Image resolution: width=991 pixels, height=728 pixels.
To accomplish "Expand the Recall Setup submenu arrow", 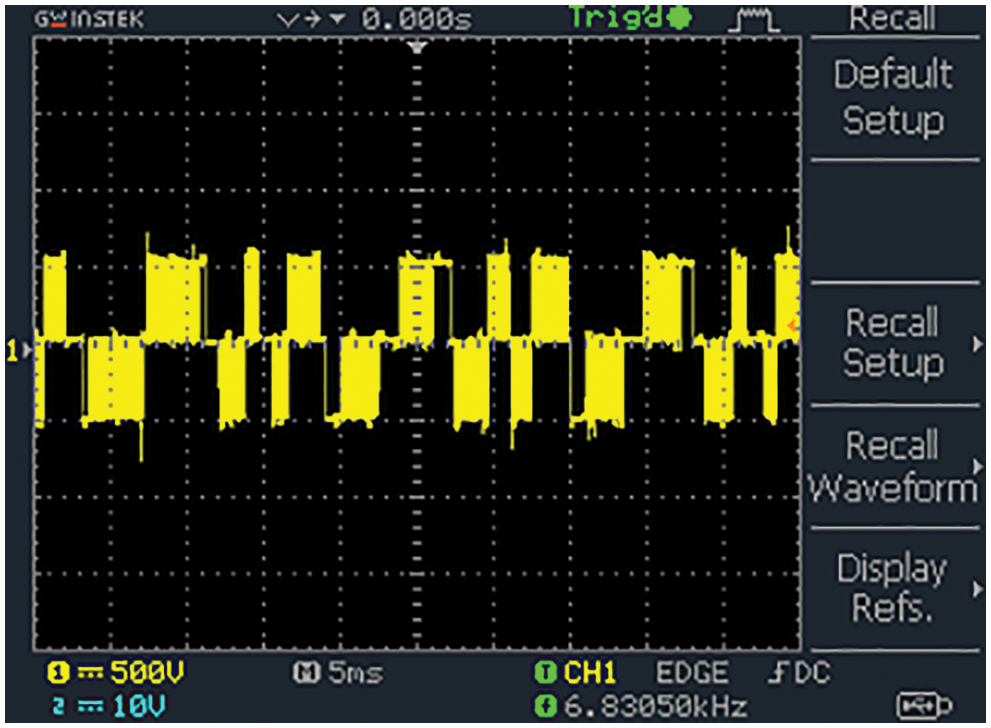I will coord(977,343).
